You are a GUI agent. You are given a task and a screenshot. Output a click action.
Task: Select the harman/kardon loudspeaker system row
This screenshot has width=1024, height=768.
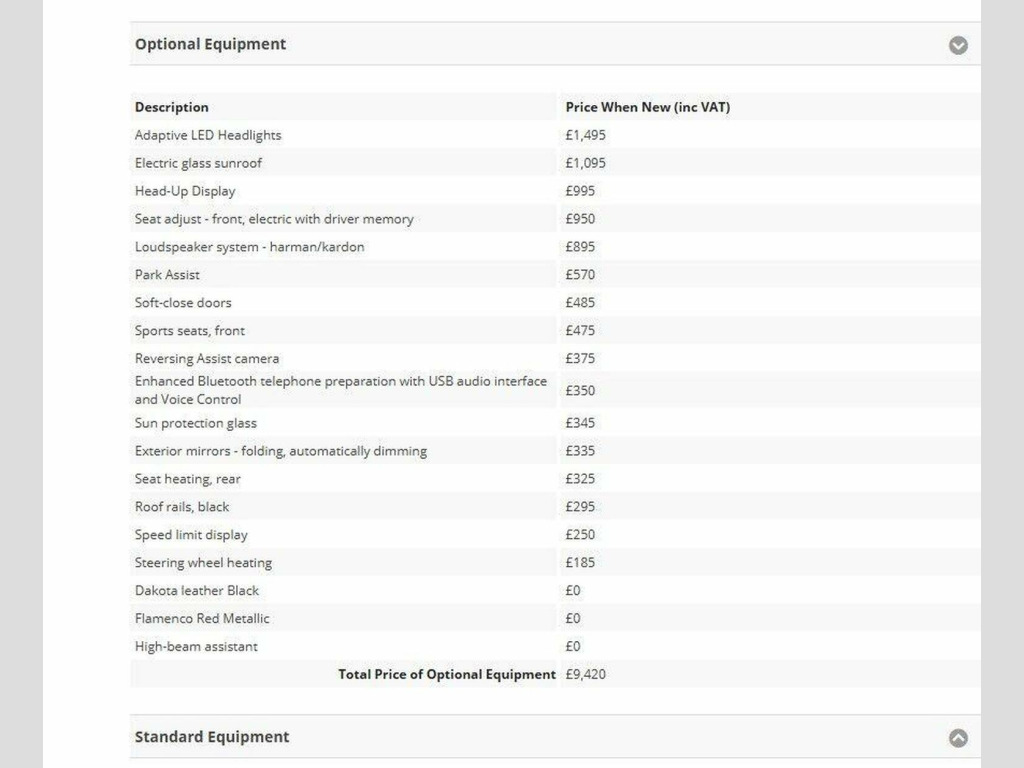pos(249,247)
